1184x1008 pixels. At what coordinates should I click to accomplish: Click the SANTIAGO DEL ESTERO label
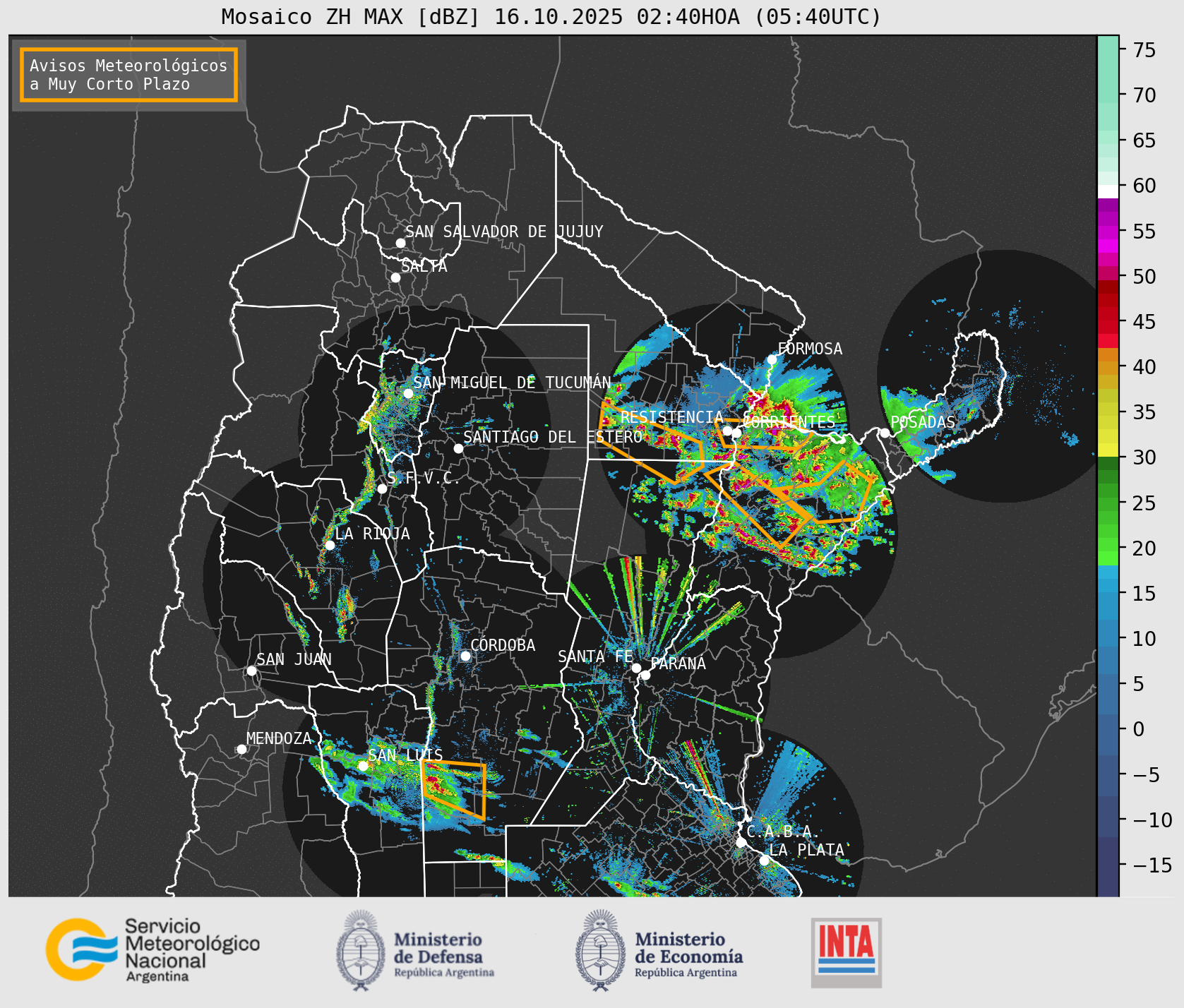553,437
